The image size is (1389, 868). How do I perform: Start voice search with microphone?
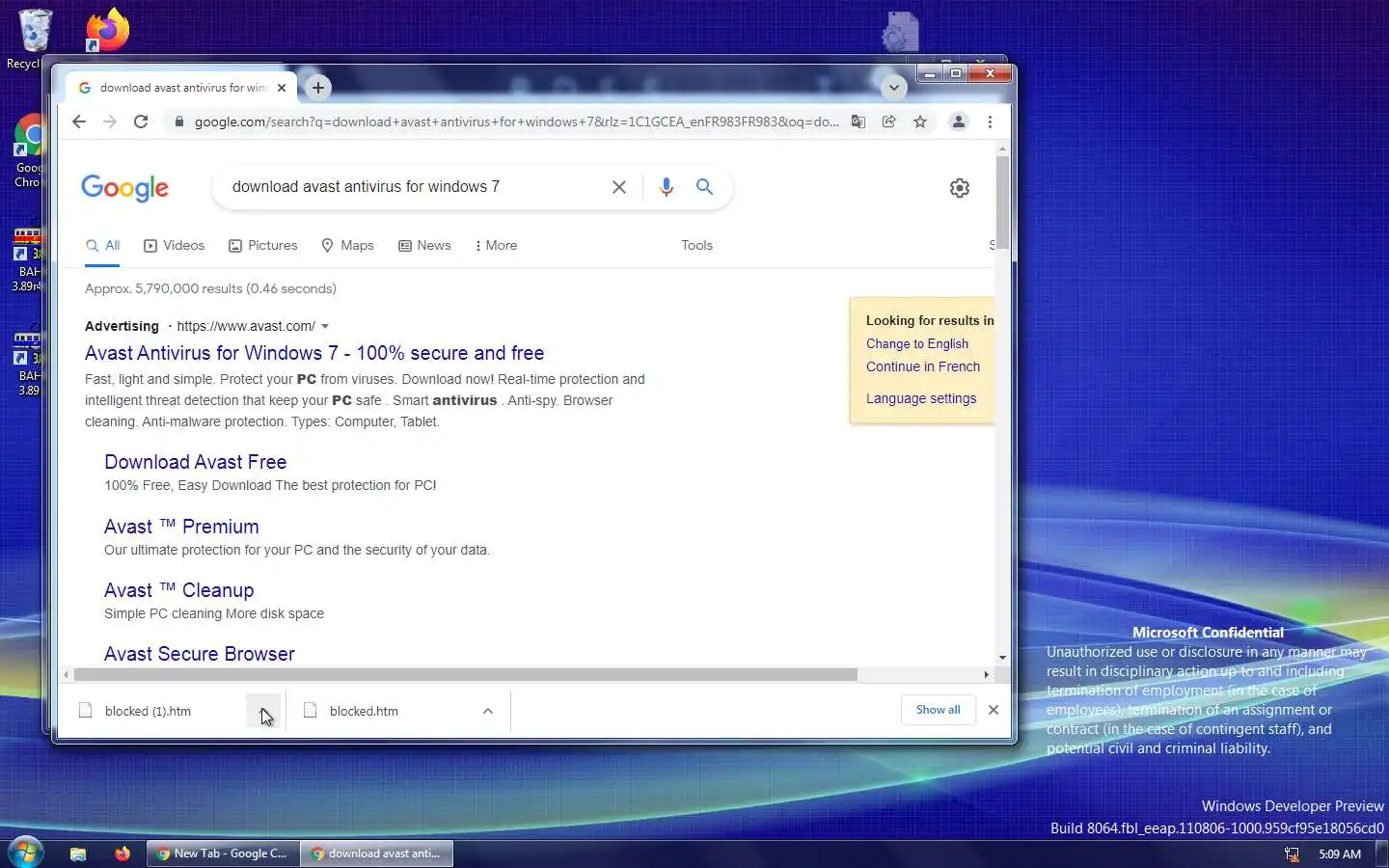666,187
